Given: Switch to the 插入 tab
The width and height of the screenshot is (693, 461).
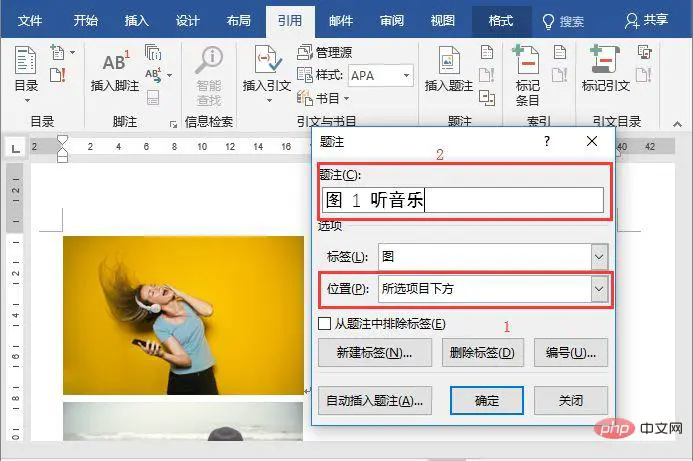Looking at the screenshot, I should pyautogui.click(x=136, y=20).
